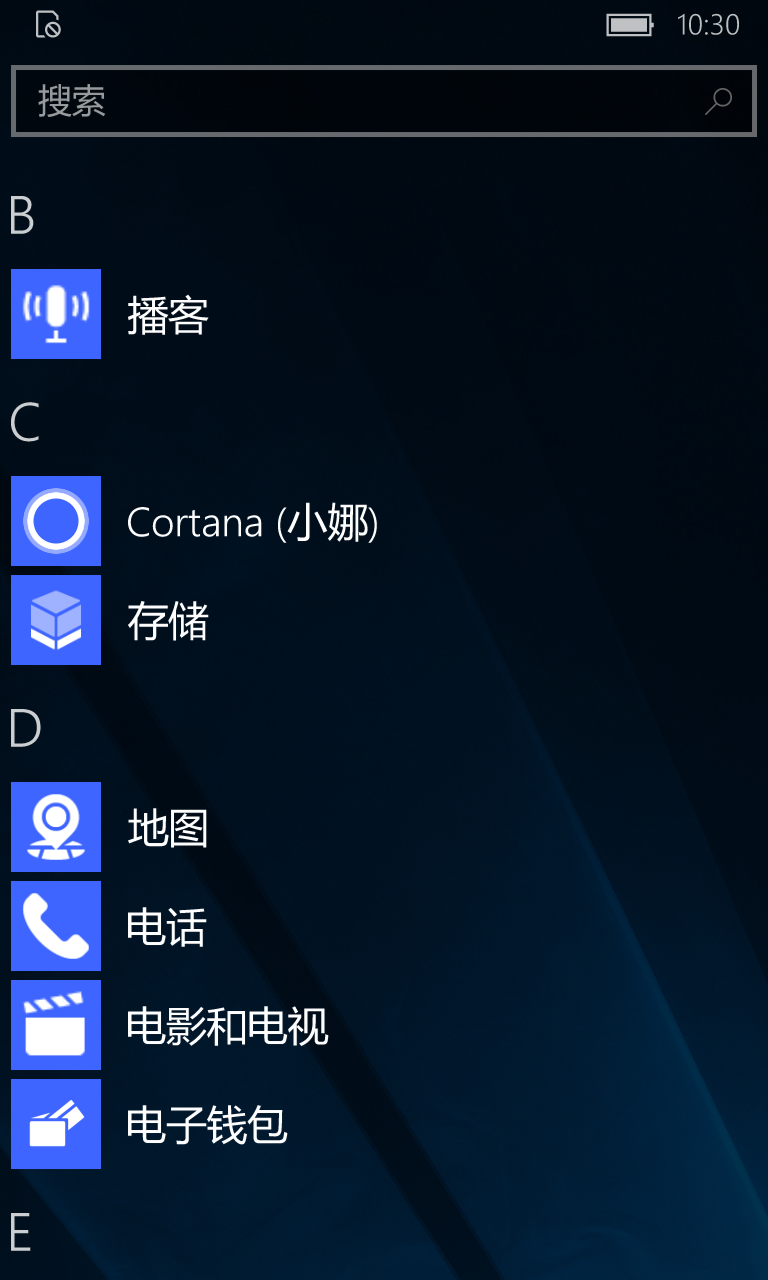Open the Maps location pin icon tile

(56, 827)
